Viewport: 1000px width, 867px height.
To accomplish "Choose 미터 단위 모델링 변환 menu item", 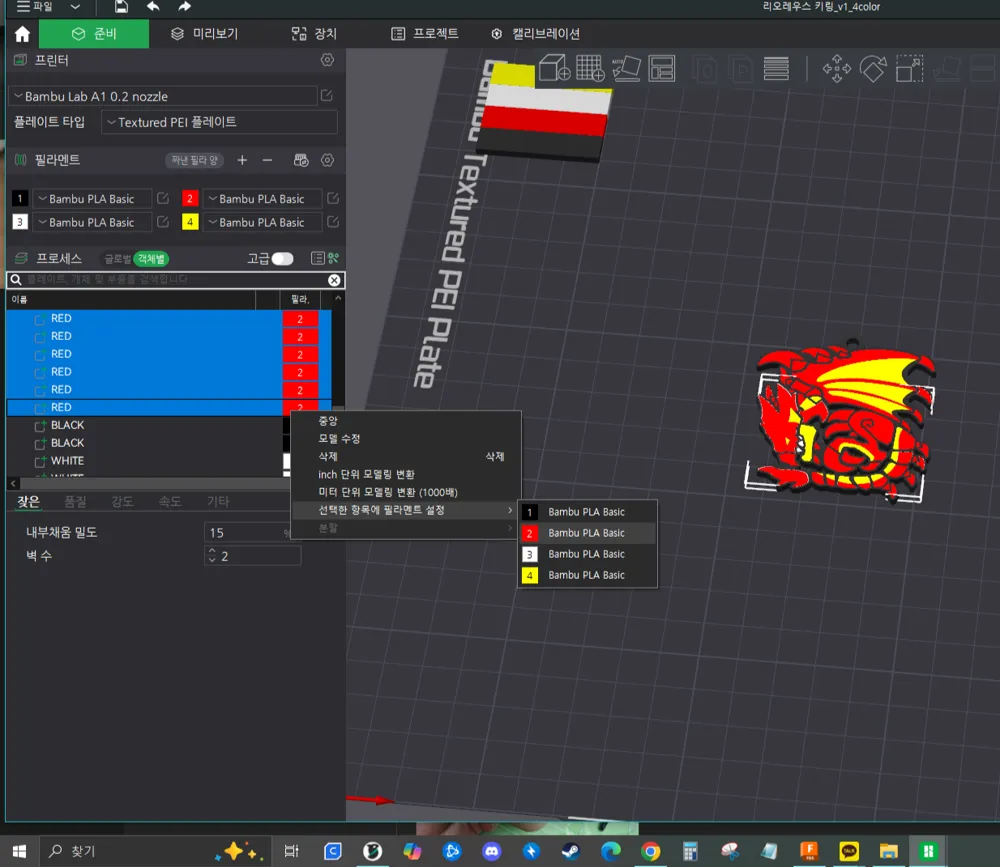I will point(406,493).
